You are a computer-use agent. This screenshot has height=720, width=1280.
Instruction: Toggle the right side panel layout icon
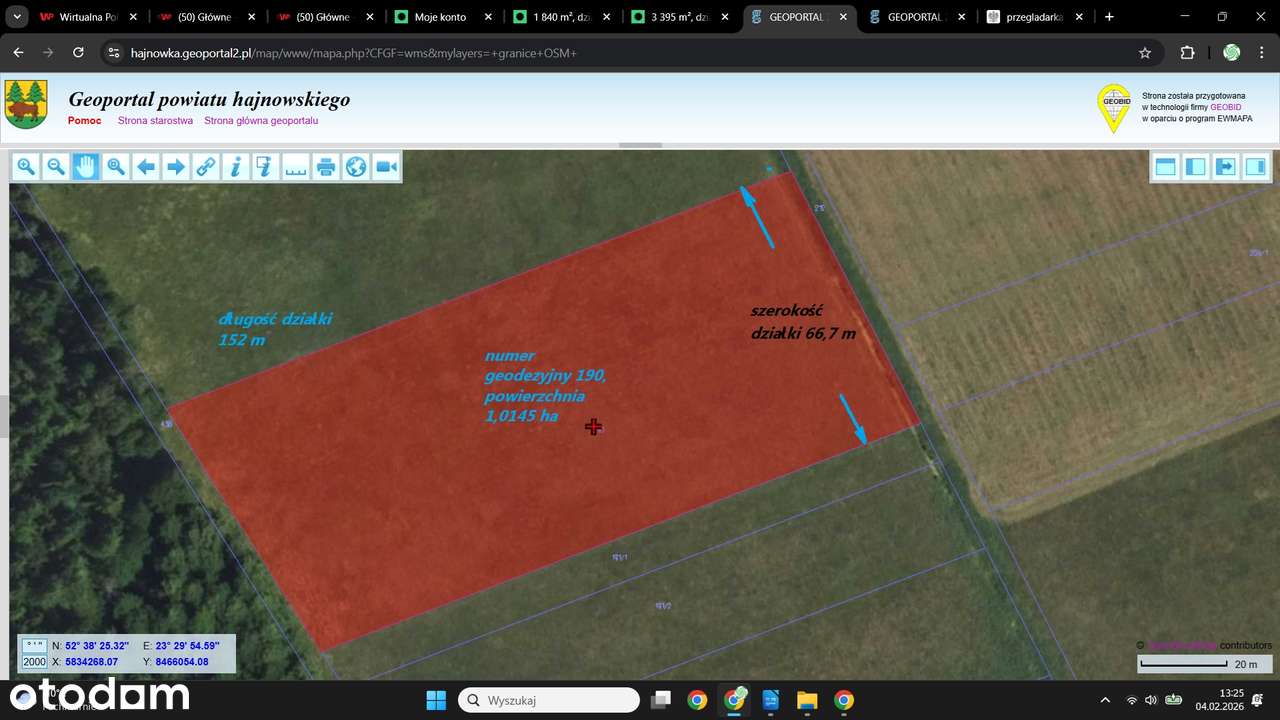[1255, 167]
